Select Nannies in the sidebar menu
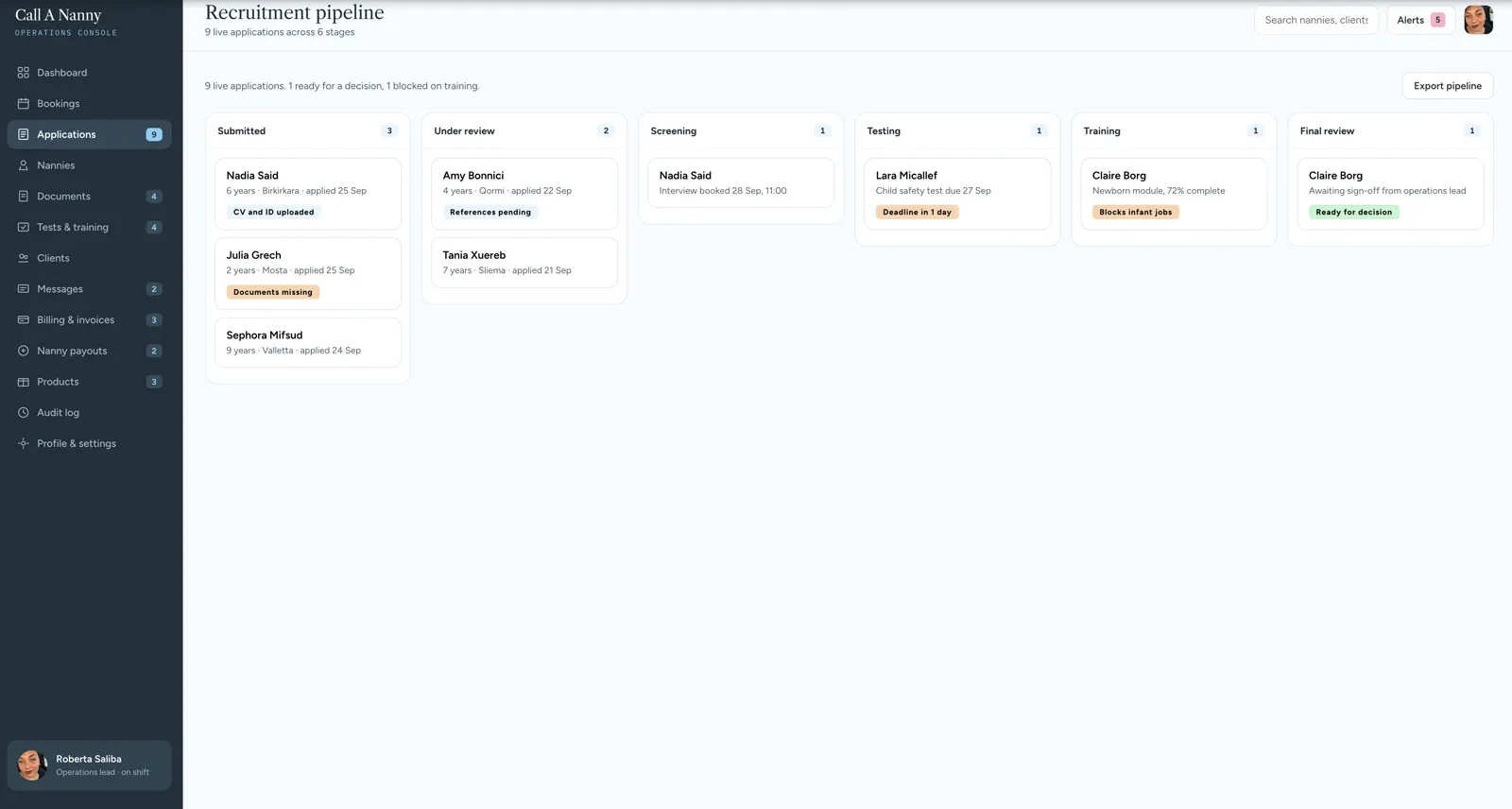Image resolution: width=1512 pixels, height=809 pixels. [90, 165]
